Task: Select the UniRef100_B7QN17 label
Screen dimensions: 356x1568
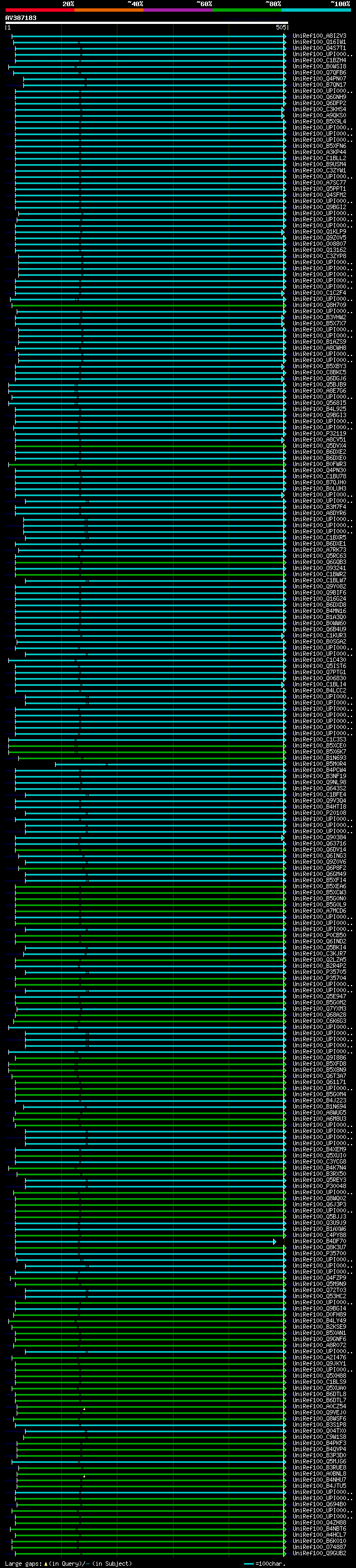Action: click(x=319, y=85)
